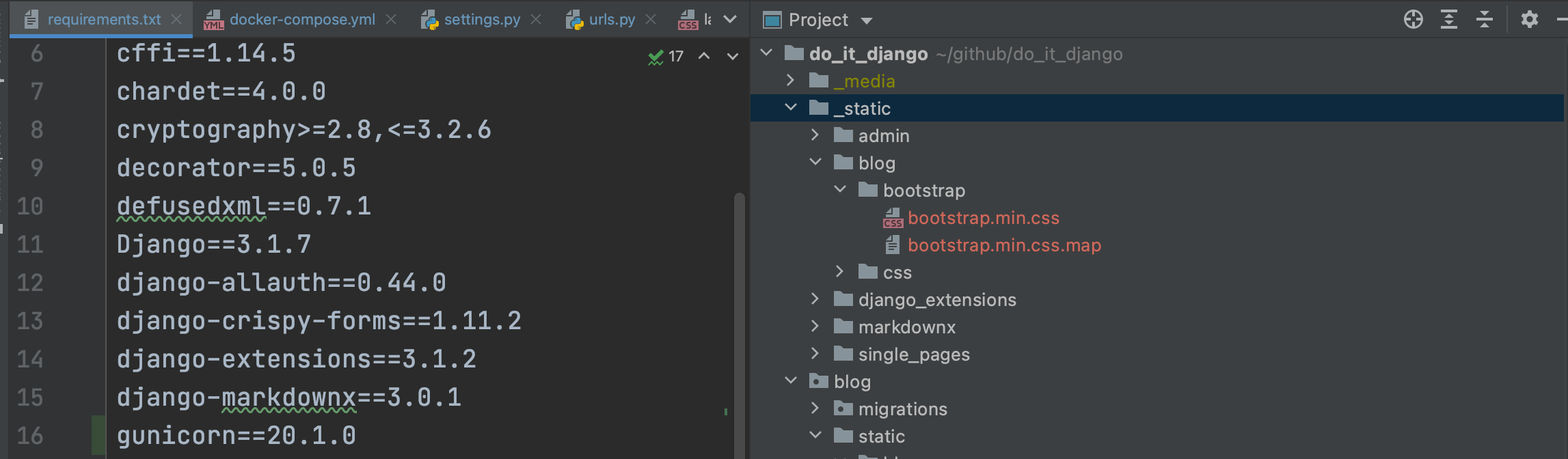Select the do_it_django project root

(1159, 53)
